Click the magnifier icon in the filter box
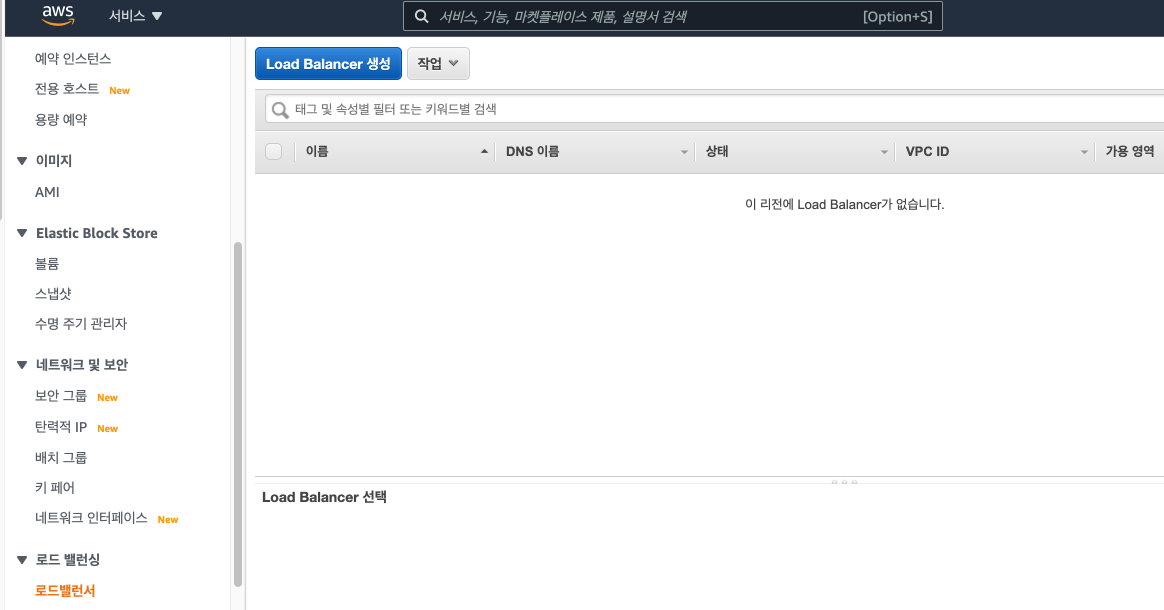The image size is (1164, 610). click(280, 110)
